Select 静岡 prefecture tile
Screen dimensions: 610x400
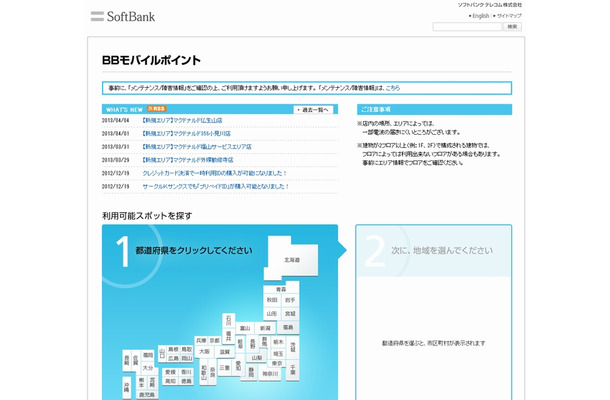coord(251,373)
